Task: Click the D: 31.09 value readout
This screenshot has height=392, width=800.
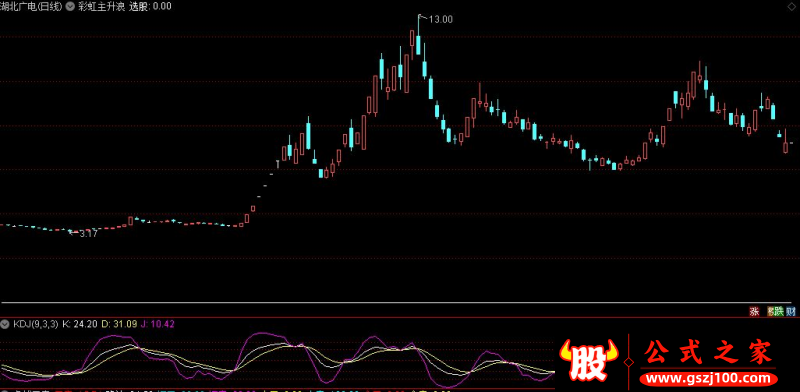Action: click(120, 324)
